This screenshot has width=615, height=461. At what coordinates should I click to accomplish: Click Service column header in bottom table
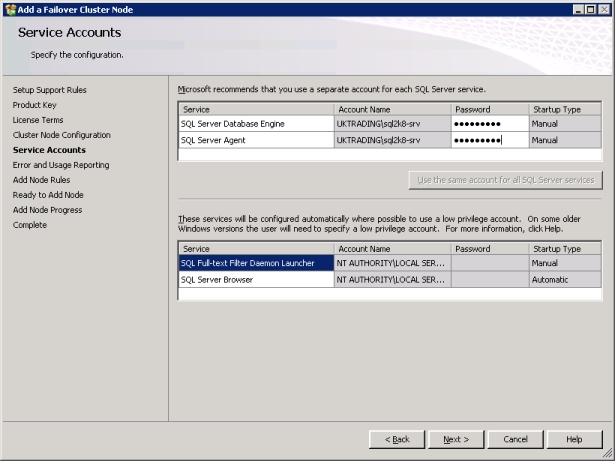point(256,249)
